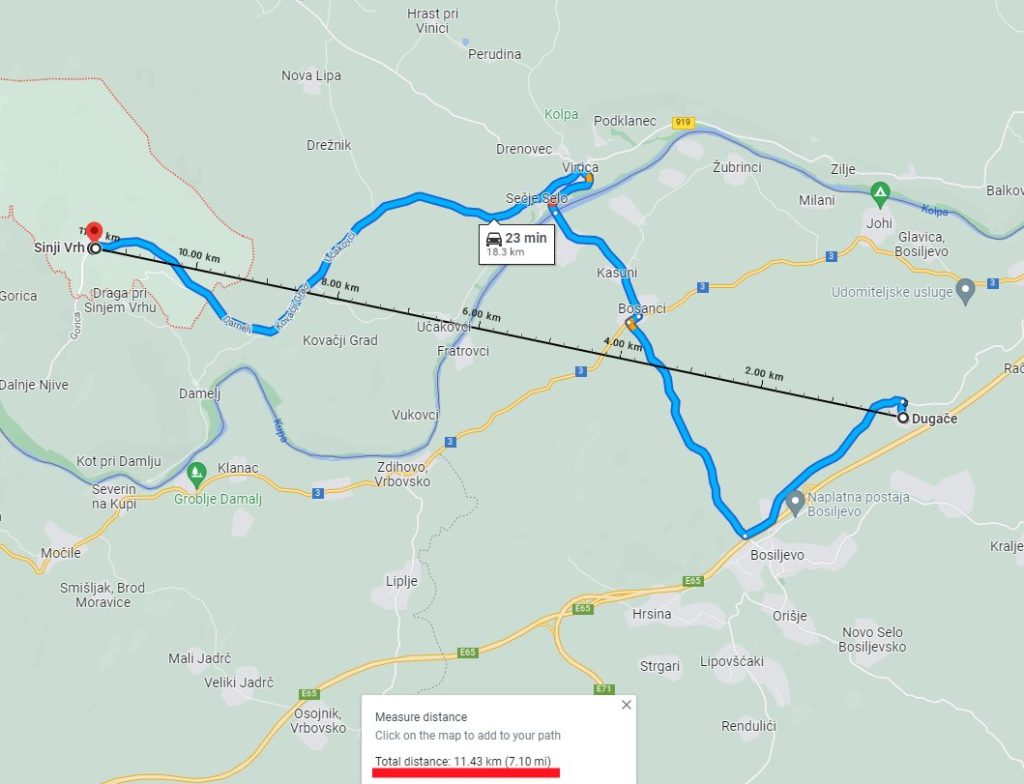1024x784 pixels.
Task: Click the measure start circle at Sinji Vrh
Action: [x=95, y=248]
